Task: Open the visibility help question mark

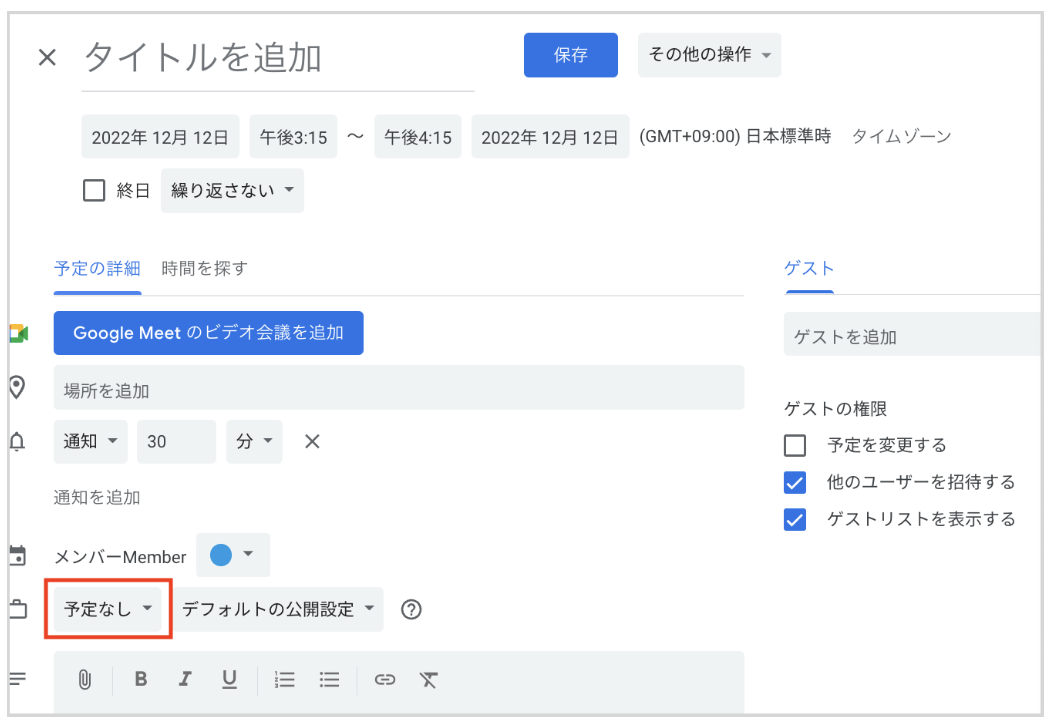Action: [x=410, y=609]
